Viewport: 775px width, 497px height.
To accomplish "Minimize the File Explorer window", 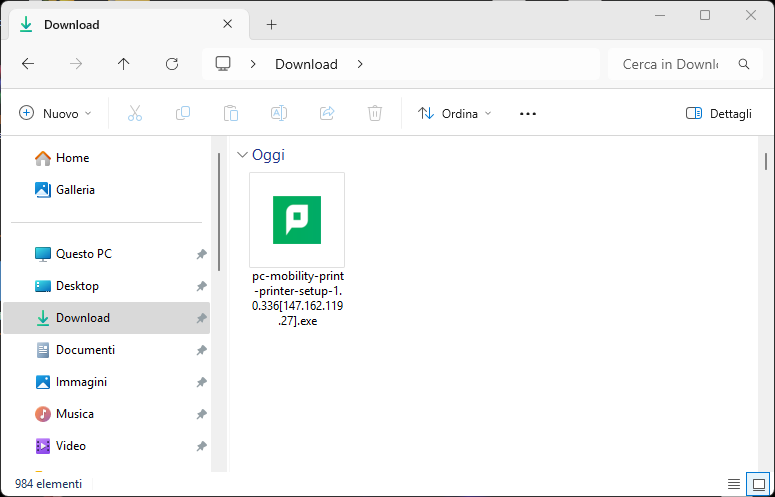I will pos(659,15).
